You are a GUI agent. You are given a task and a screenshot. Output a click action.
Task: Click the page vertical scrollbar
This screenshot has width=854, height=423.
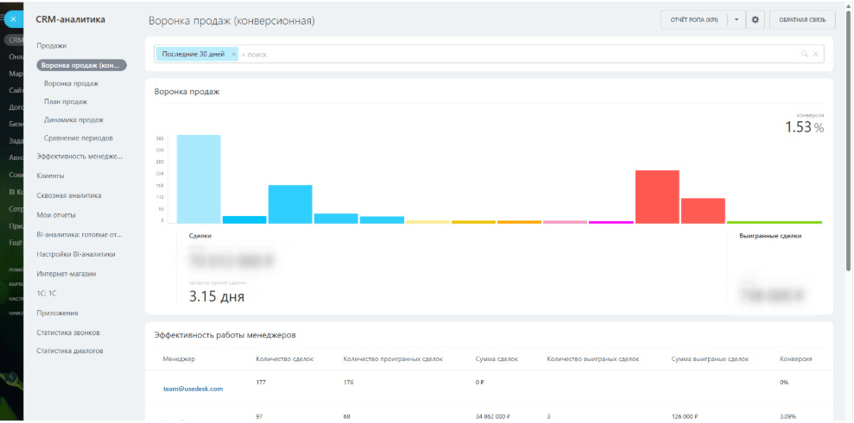[x=849, y=142]
